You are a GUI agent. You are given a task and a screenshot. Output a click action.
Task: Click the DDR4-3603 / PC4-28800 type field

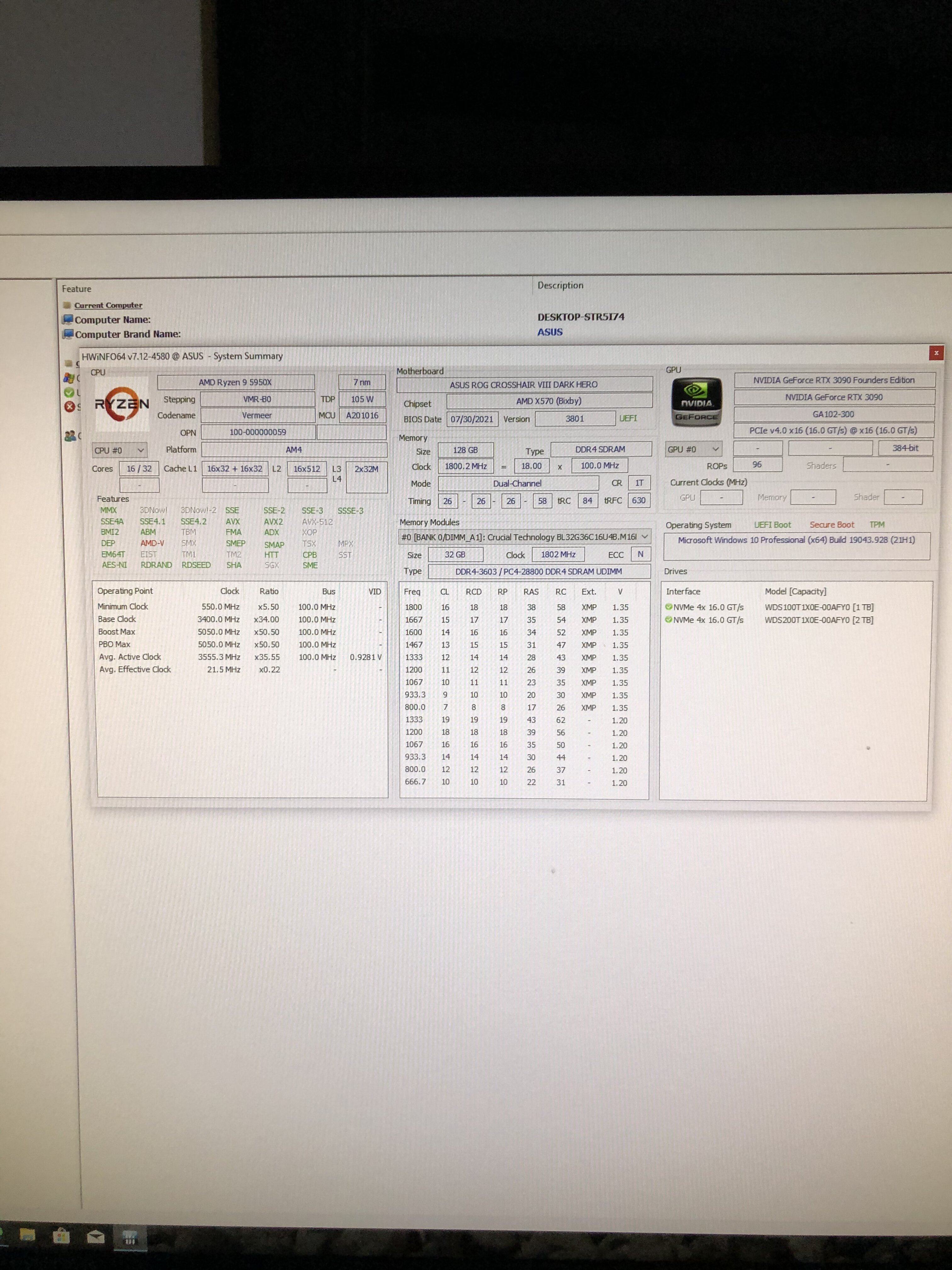pos(539,571)
